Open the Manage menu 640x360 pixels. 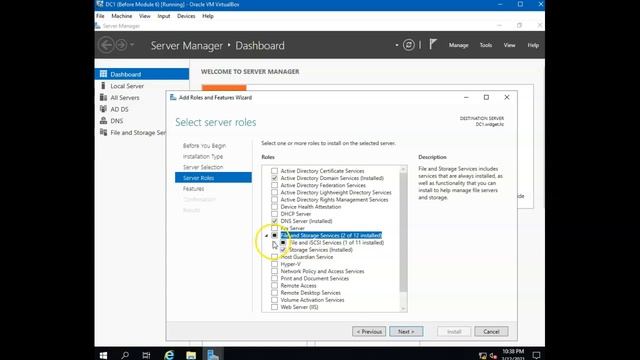point(458,45)
